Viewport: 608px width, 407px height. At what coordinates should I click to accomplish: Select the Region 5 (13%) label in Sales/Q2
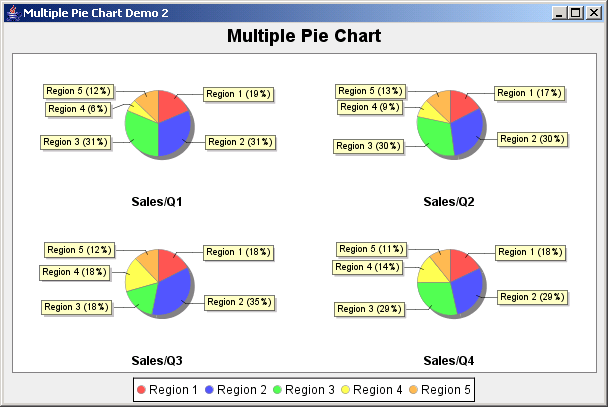(370, 91)
